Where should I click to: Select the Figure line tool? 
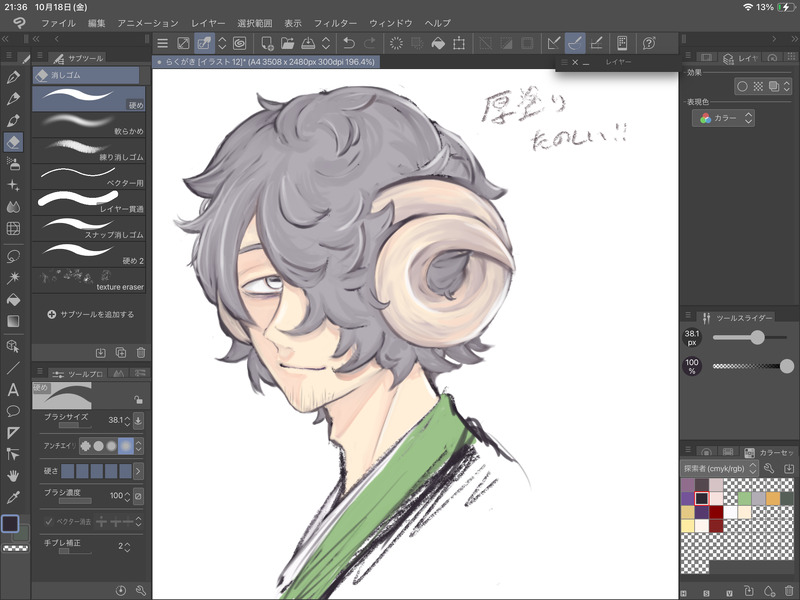[13, 368]
